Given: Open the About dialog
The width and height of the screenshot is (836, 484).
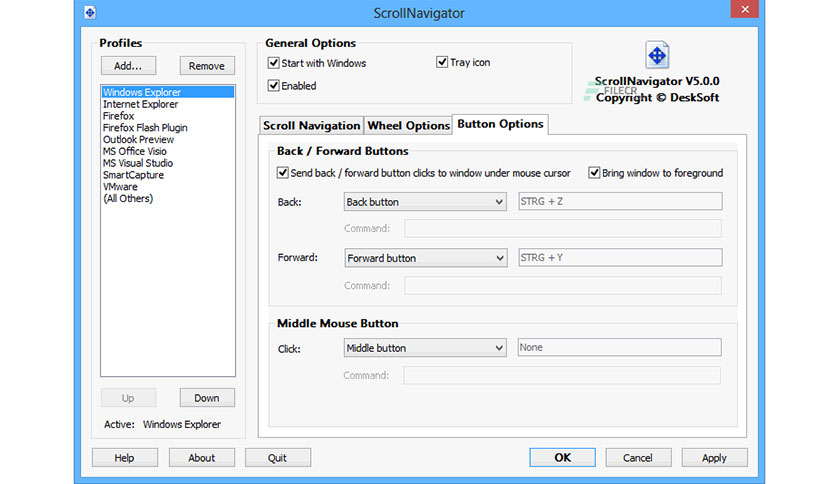Looking at the screenshot, I should 202,457.
